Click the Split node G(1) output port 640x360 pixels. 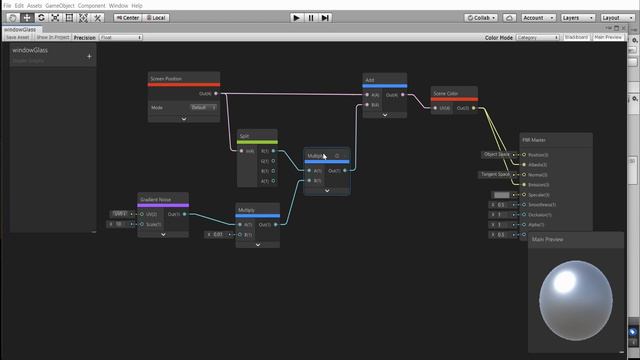(273, 161)
